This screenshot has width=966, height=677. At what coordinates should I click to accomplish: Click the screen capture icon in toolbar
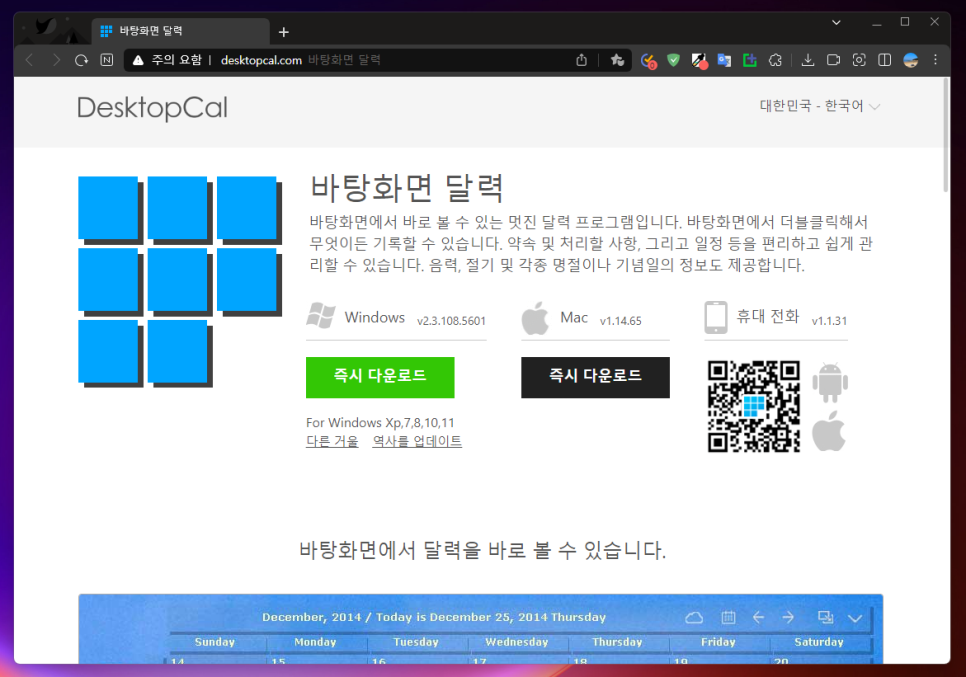(x=859, y=60)
